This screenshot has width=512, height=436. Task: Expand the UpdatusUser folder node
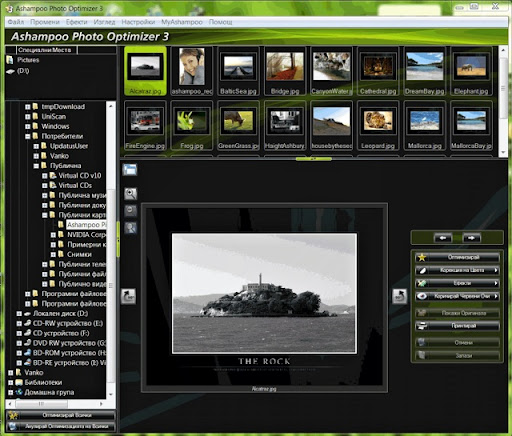(36, 146)
